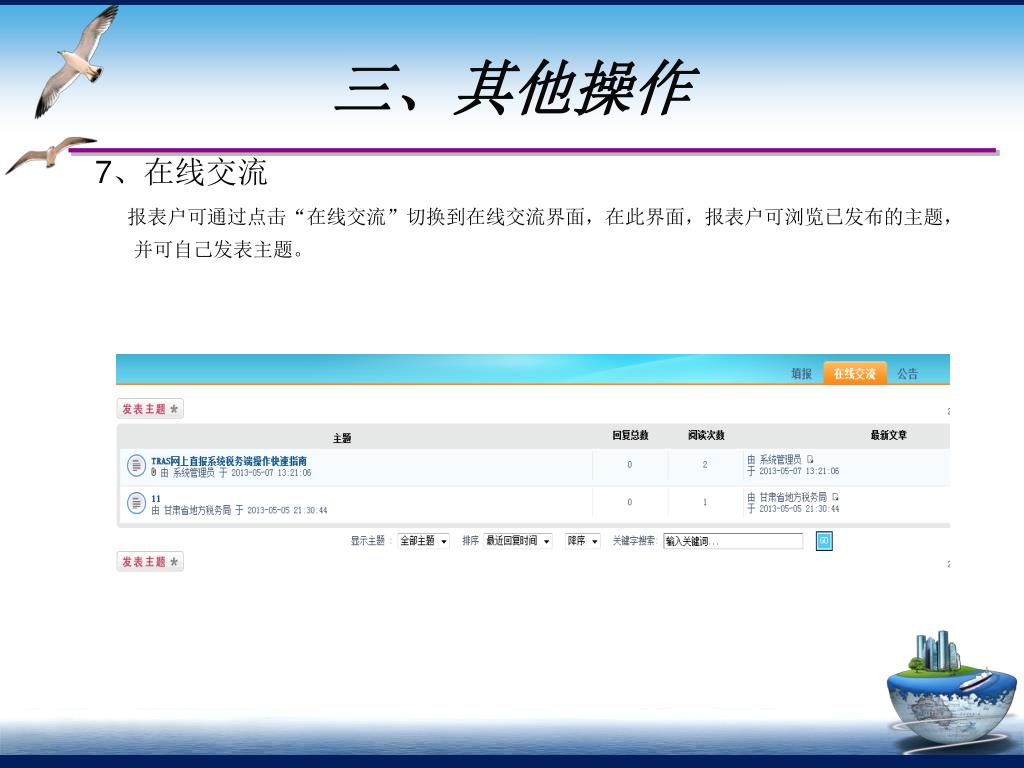Screen dimensions: 1024x768
Task: Open the 最近回复时间 sort dropdown
Action: click(x=518, y=541)
